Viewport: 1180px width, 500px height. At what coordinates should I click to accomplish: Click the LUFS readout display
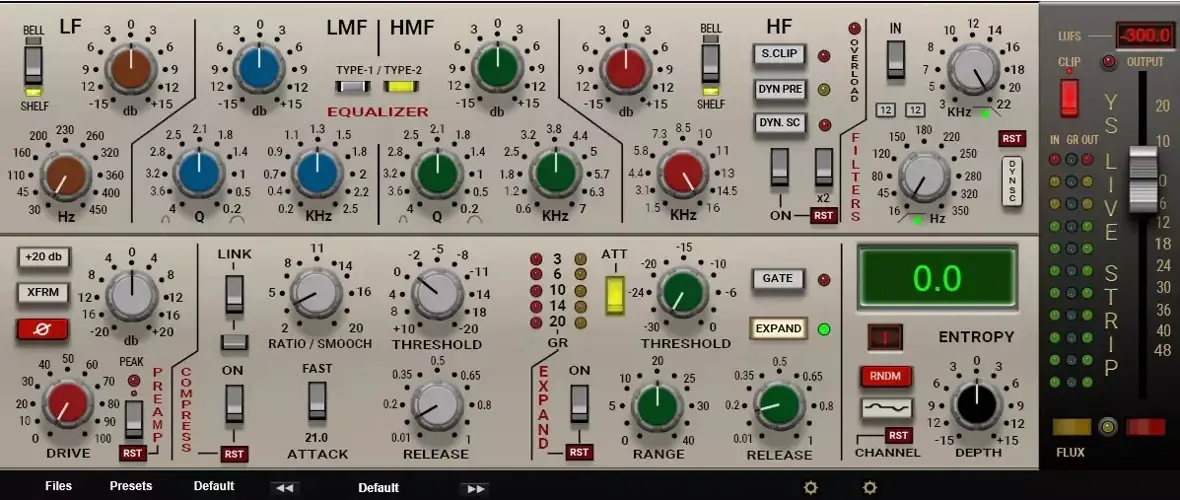(1145, 37)
